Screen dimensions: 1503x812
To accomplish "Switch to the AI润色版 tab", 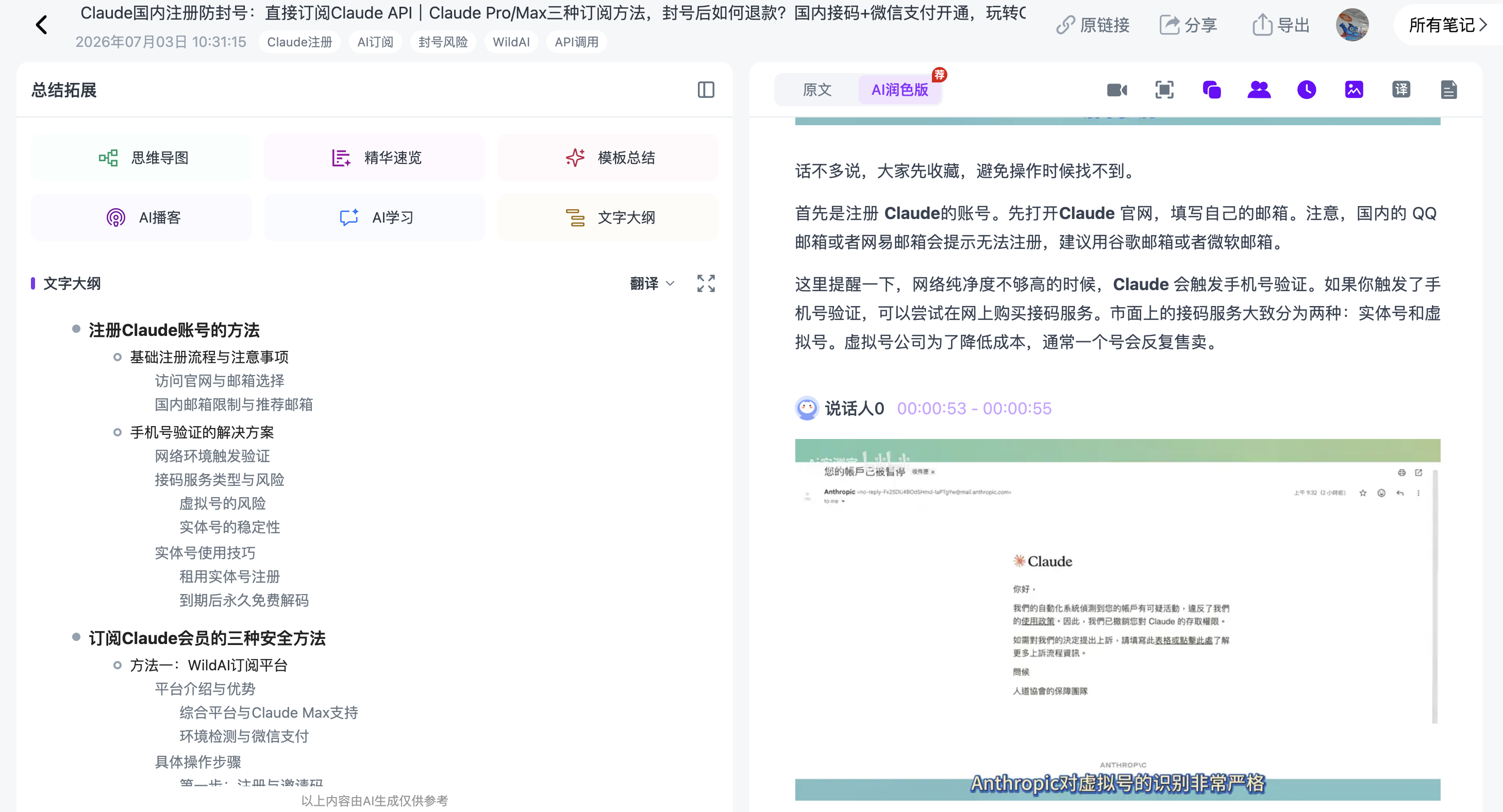I will [x=900, y=90].
